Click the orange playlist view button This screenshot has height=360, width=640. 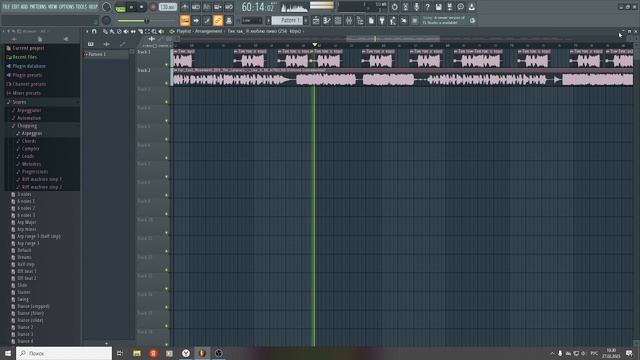point(185,20)
